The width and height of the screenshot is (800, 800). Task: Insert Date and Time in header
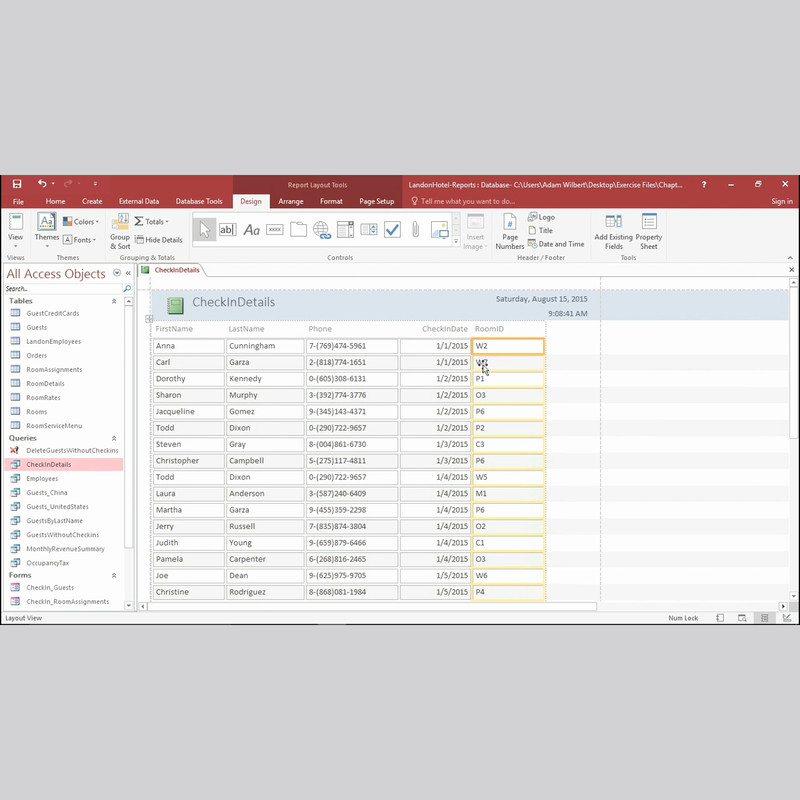[x=556, y=244]
